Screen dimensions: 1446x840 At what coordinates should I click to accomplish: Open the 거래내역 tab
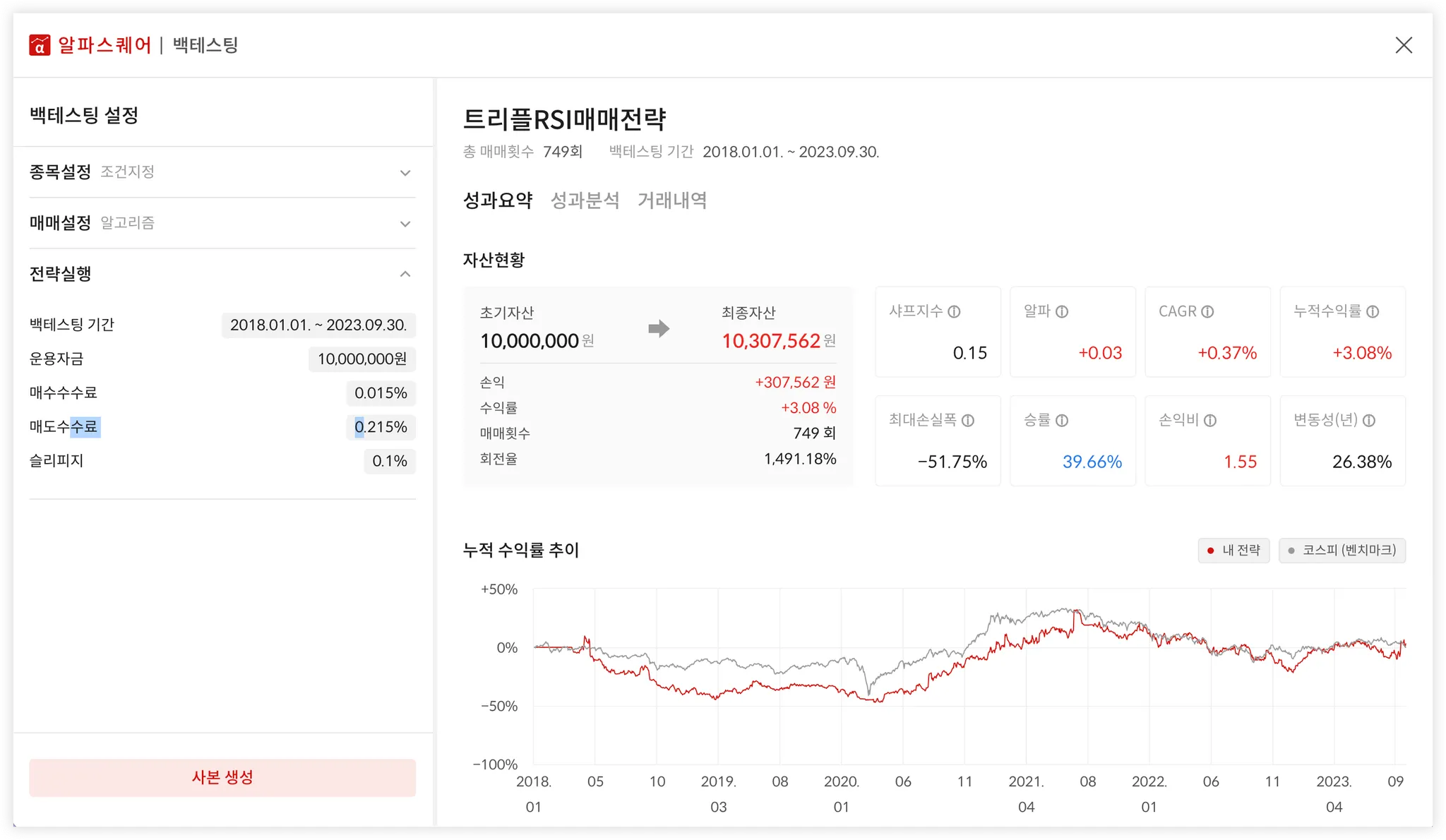(x=671, y=200)
